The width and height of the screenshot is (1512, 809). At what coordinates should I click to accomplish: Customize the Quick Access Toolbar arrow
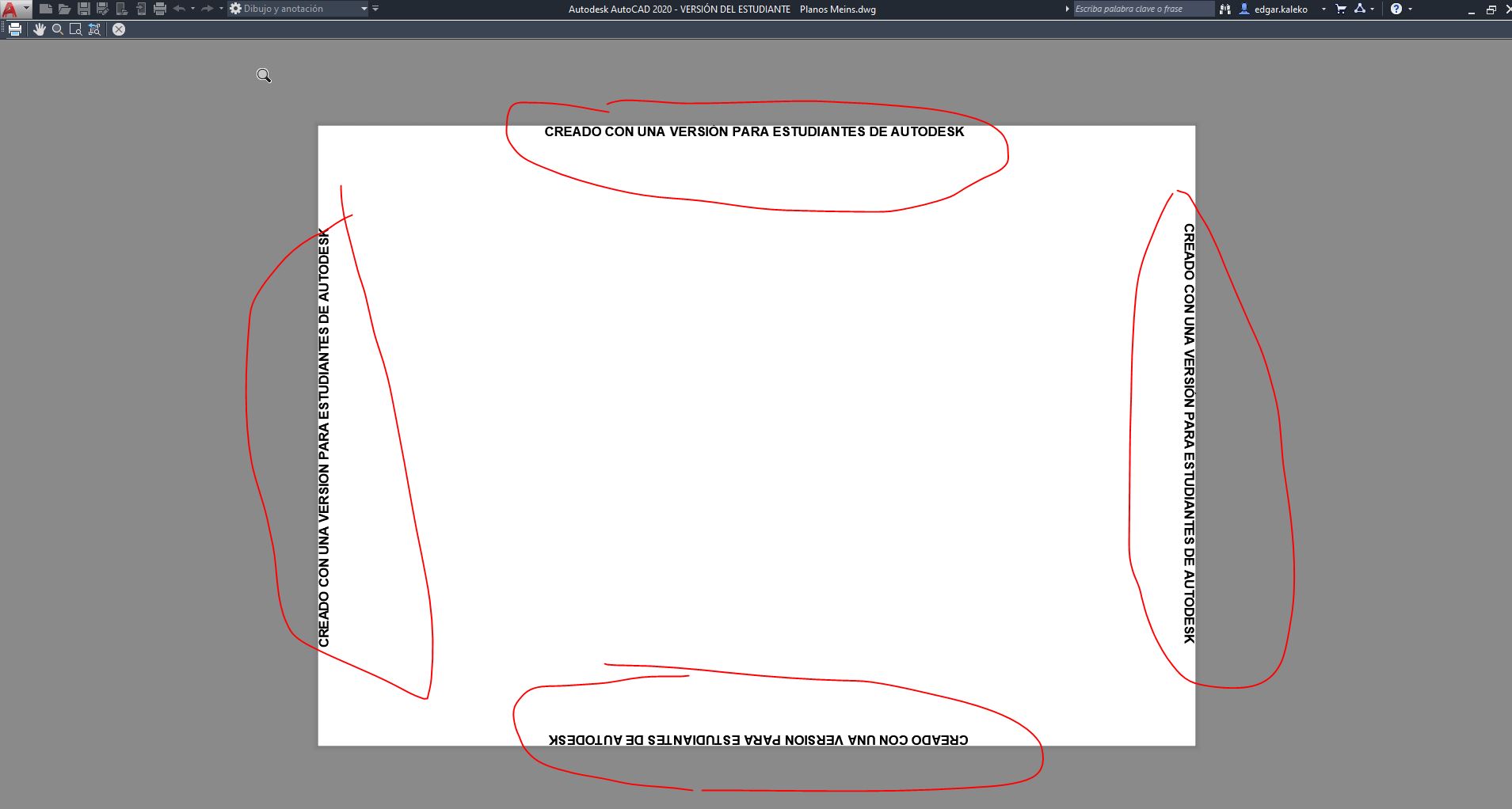tap(375, 9)
